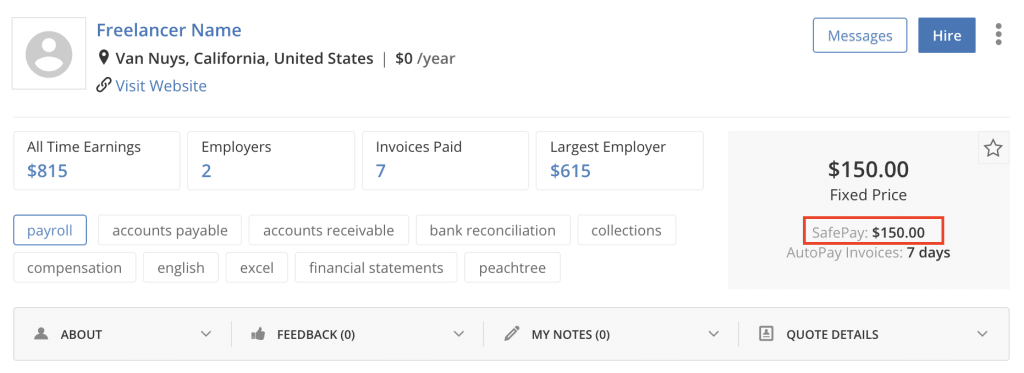Click the person icon in About tab
Viewport: 1024px width, 373px height.
42,334
